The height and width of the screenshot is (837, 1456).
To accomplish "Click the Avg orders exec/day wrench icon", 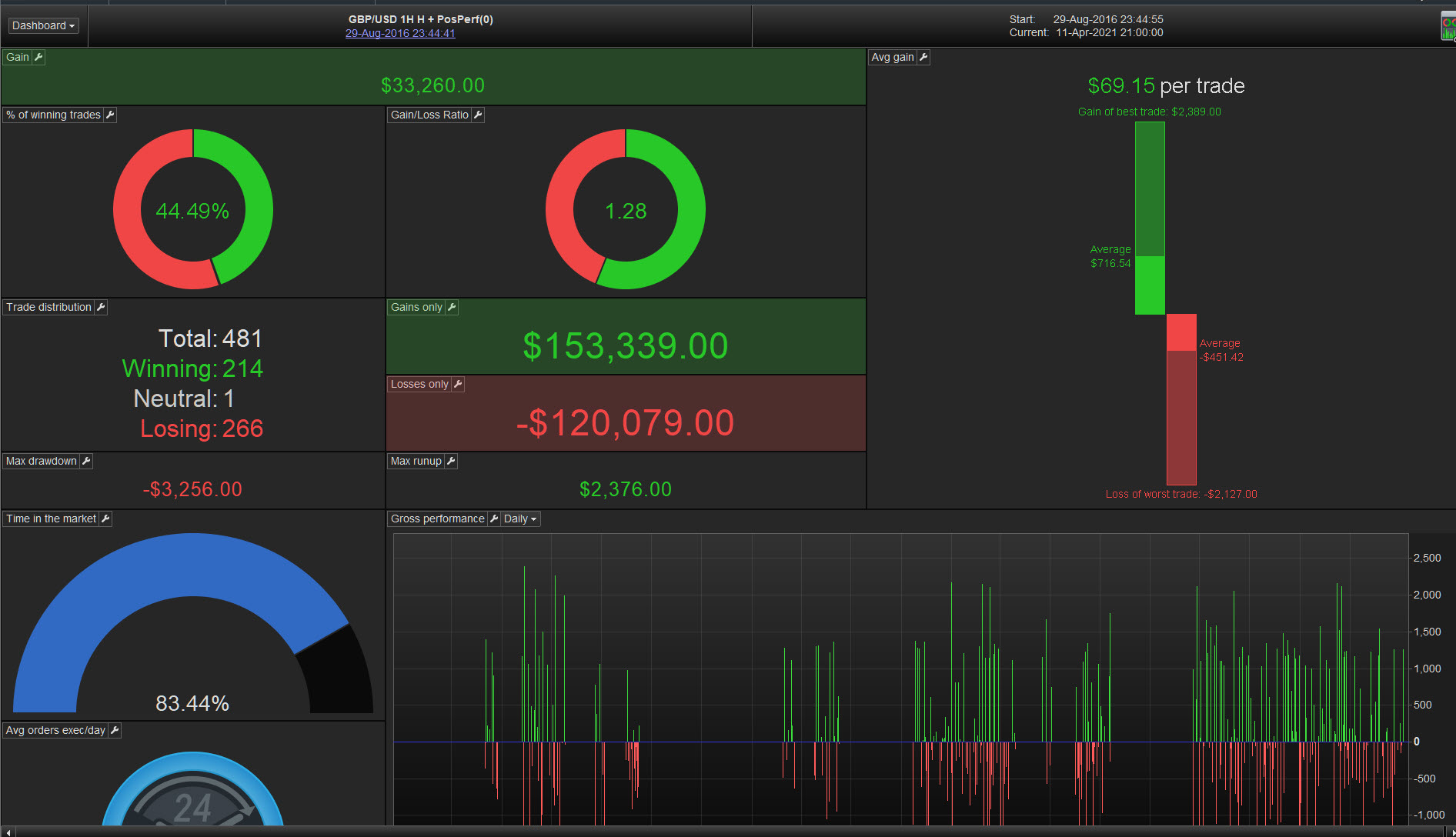I will [x=115, y=730].
